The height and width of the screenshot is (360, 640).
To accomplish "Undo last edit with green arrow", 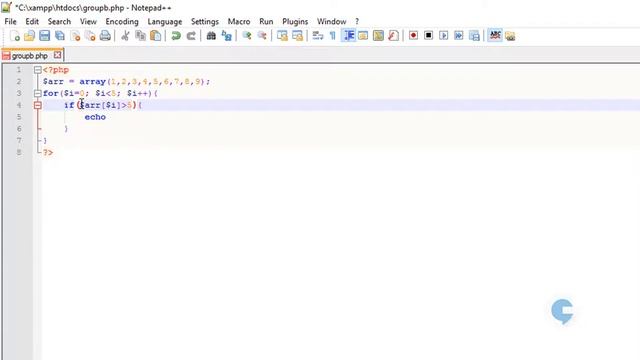I will (x=176, y=36).
